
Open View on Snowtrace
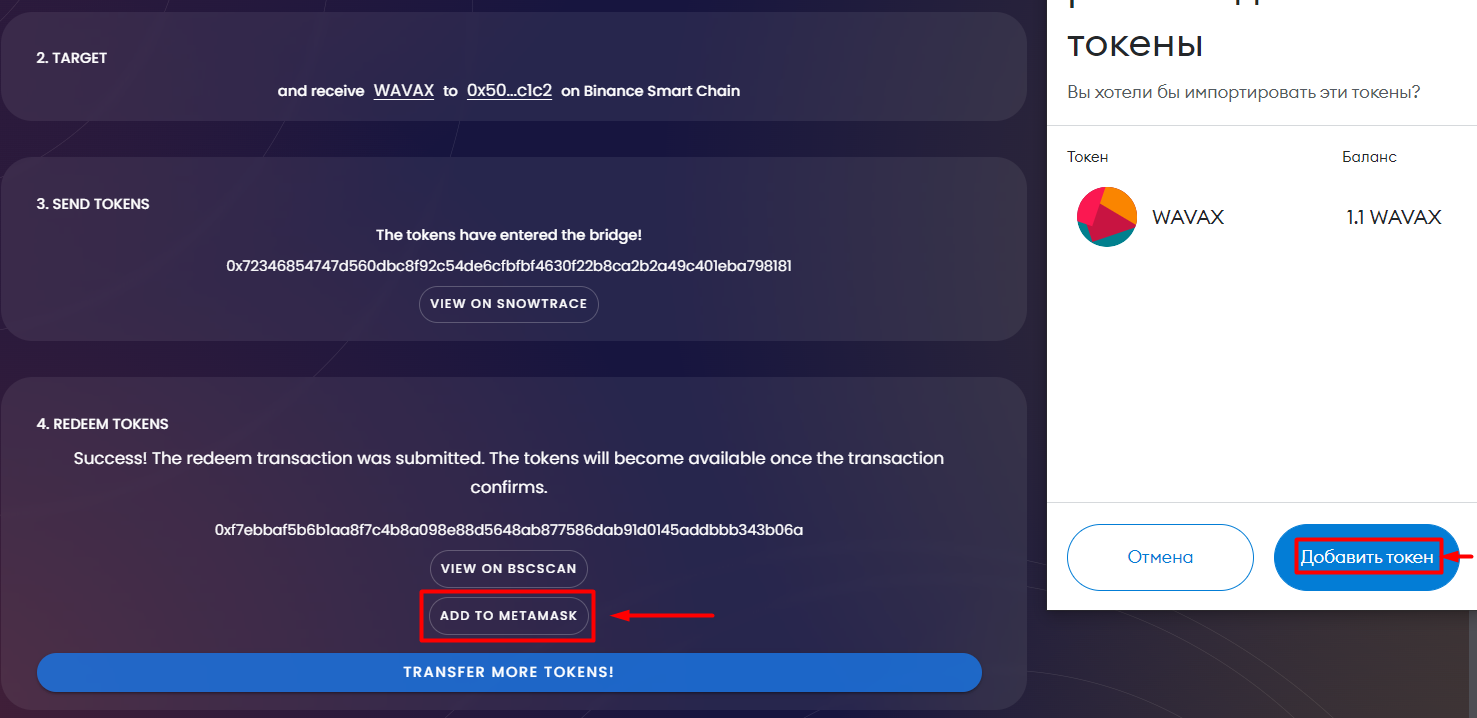pos(509,304)
